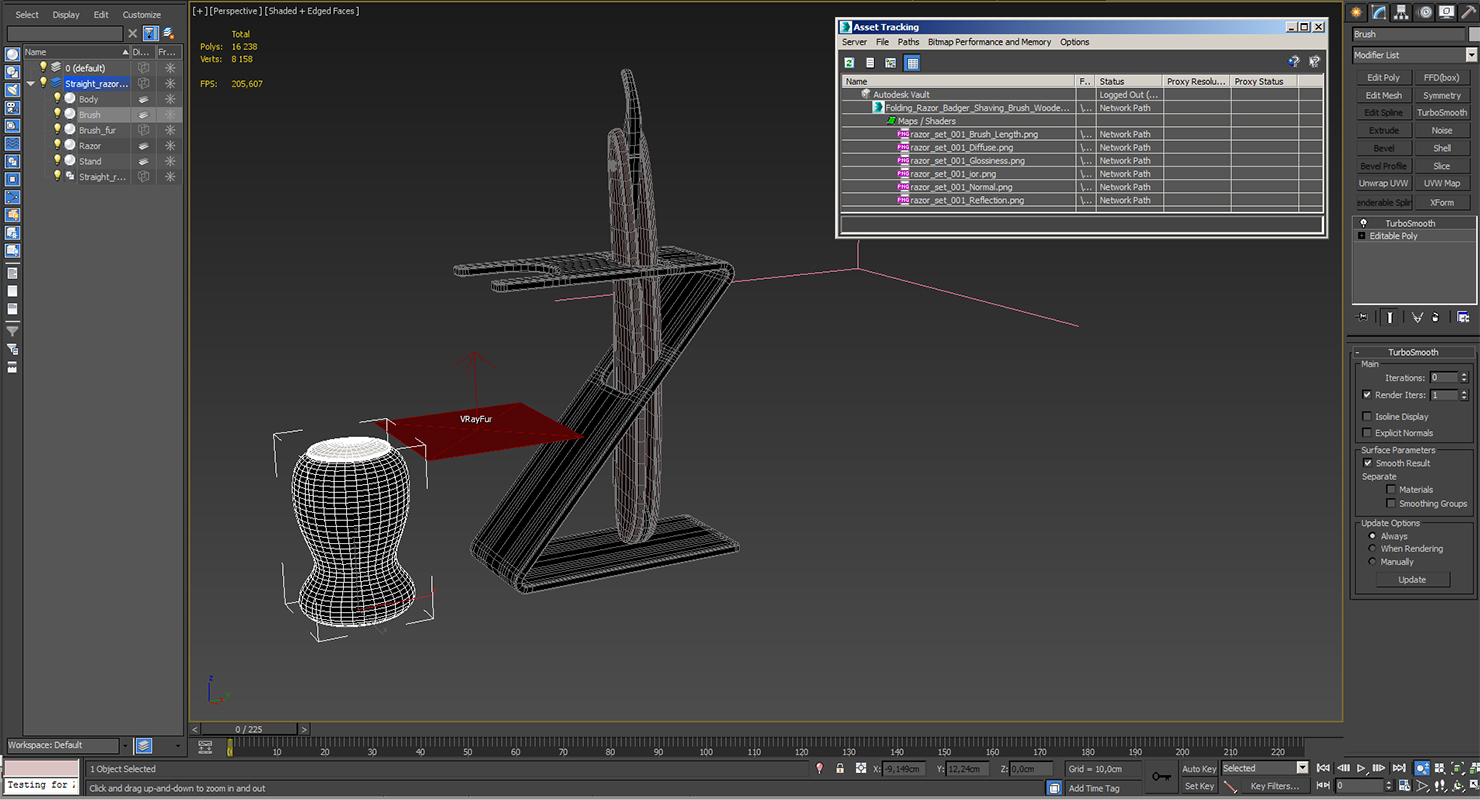Open Server menu in Asset Tracking
Image resolution: width=1480 pixels, height=800 pixels.
854,42
